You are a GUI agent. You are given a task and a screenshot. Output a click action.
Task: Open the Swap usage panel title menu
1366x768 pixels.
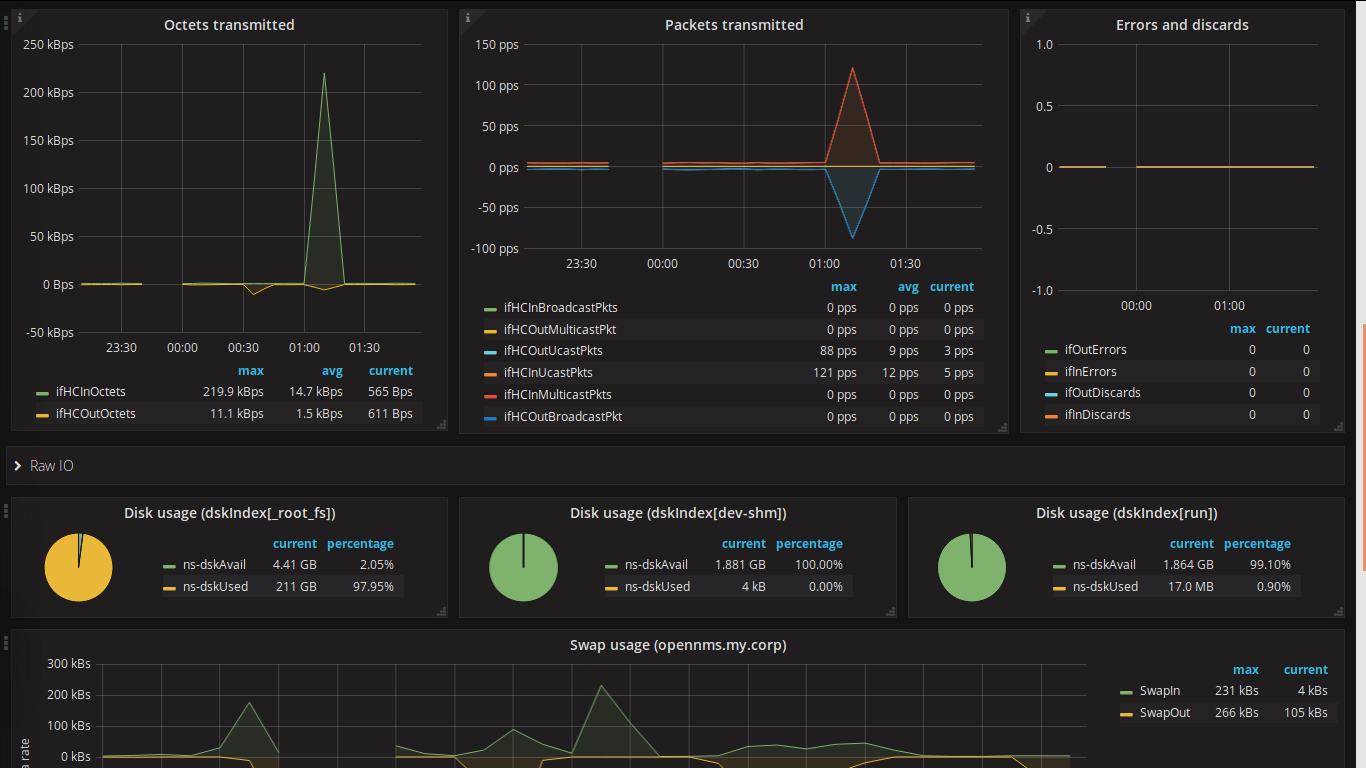tap(678, 645)
